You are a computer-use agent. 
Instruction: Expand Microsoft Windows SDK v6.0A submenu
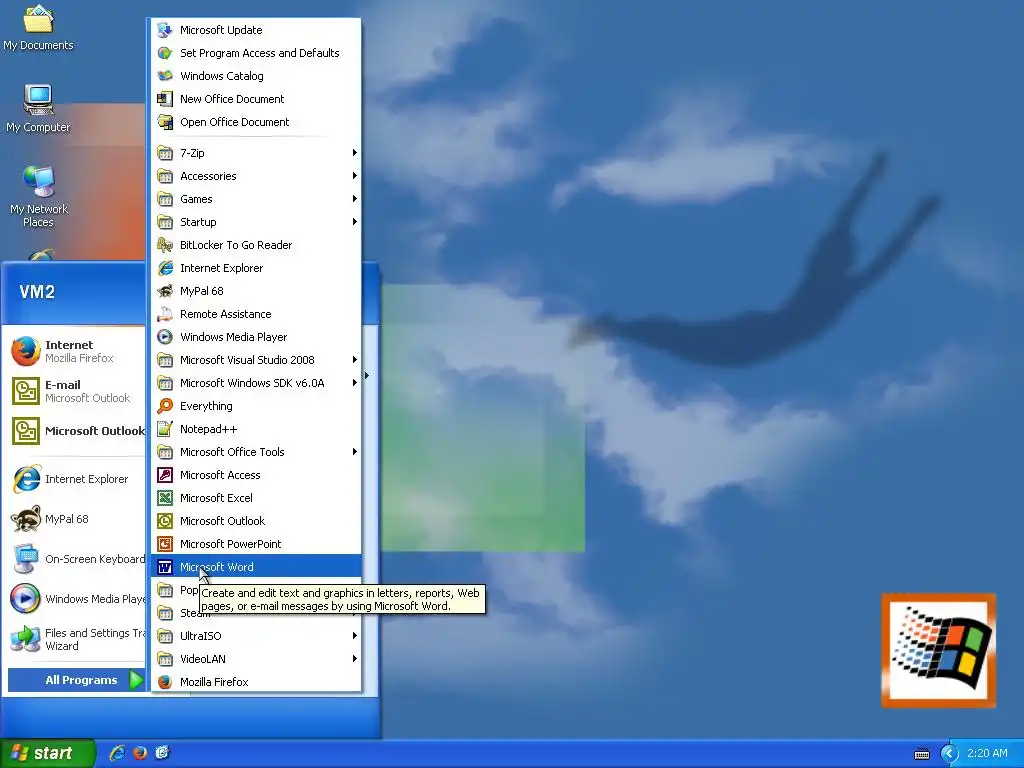pyautogui.click(x=256, y=383)
